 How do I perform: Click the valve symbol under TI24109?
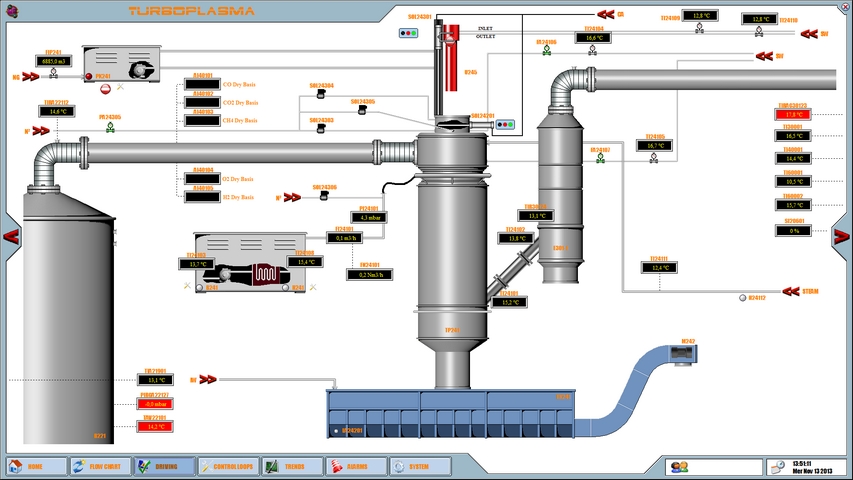(x=700, y=28)
